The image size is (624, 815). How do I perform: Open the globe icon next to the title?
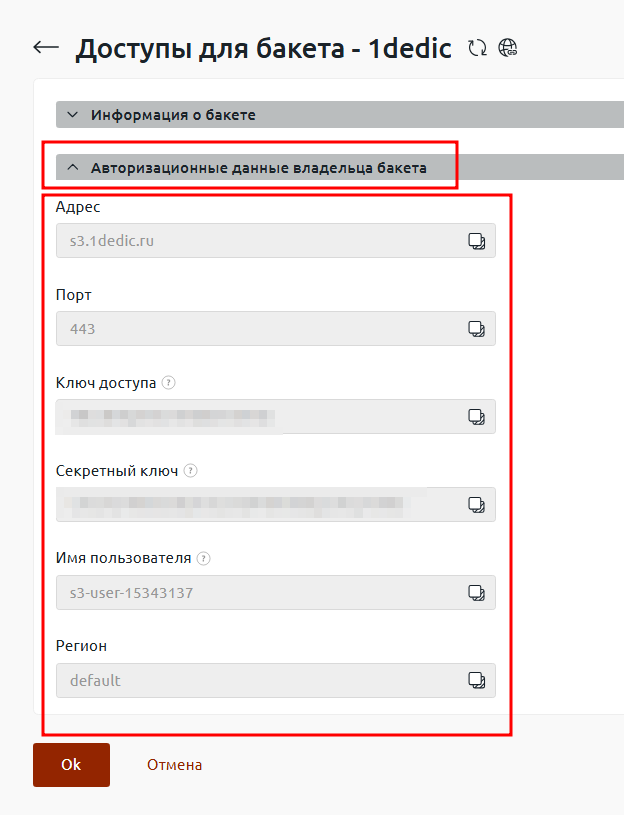coord(508,48)
